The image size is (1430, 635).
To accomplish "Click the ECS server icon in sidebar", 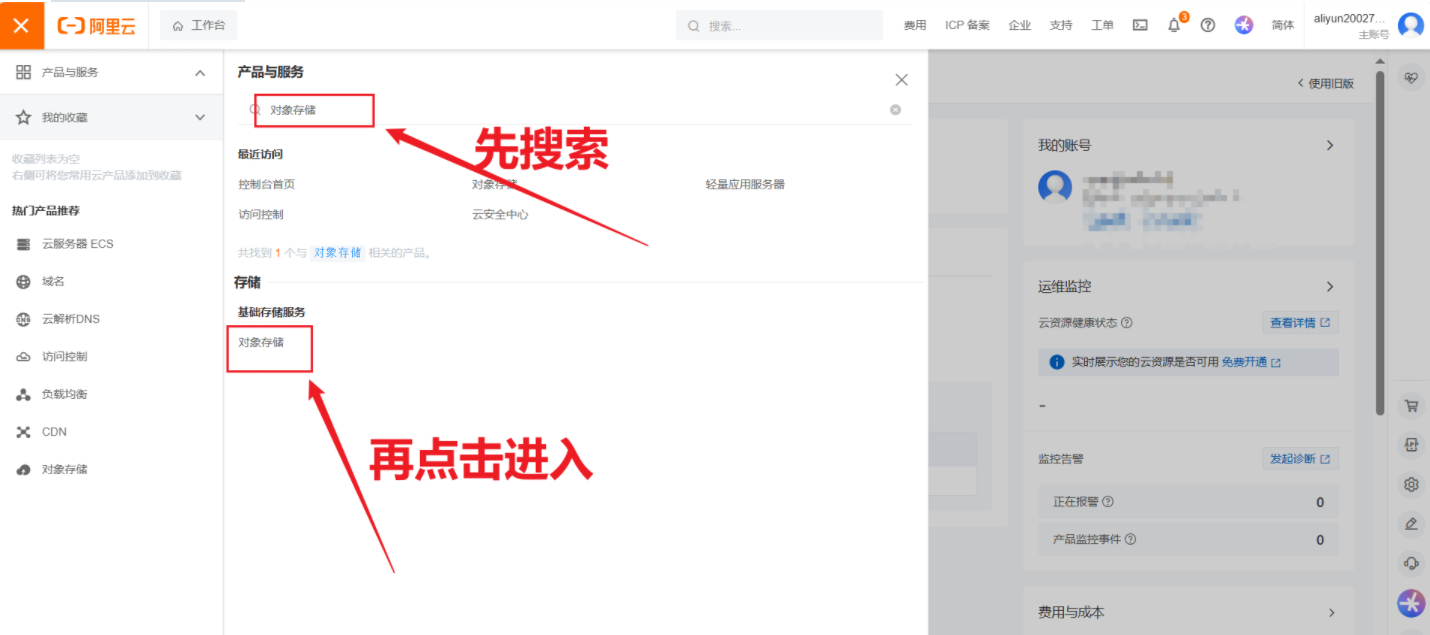I will [x=24, y=244].
